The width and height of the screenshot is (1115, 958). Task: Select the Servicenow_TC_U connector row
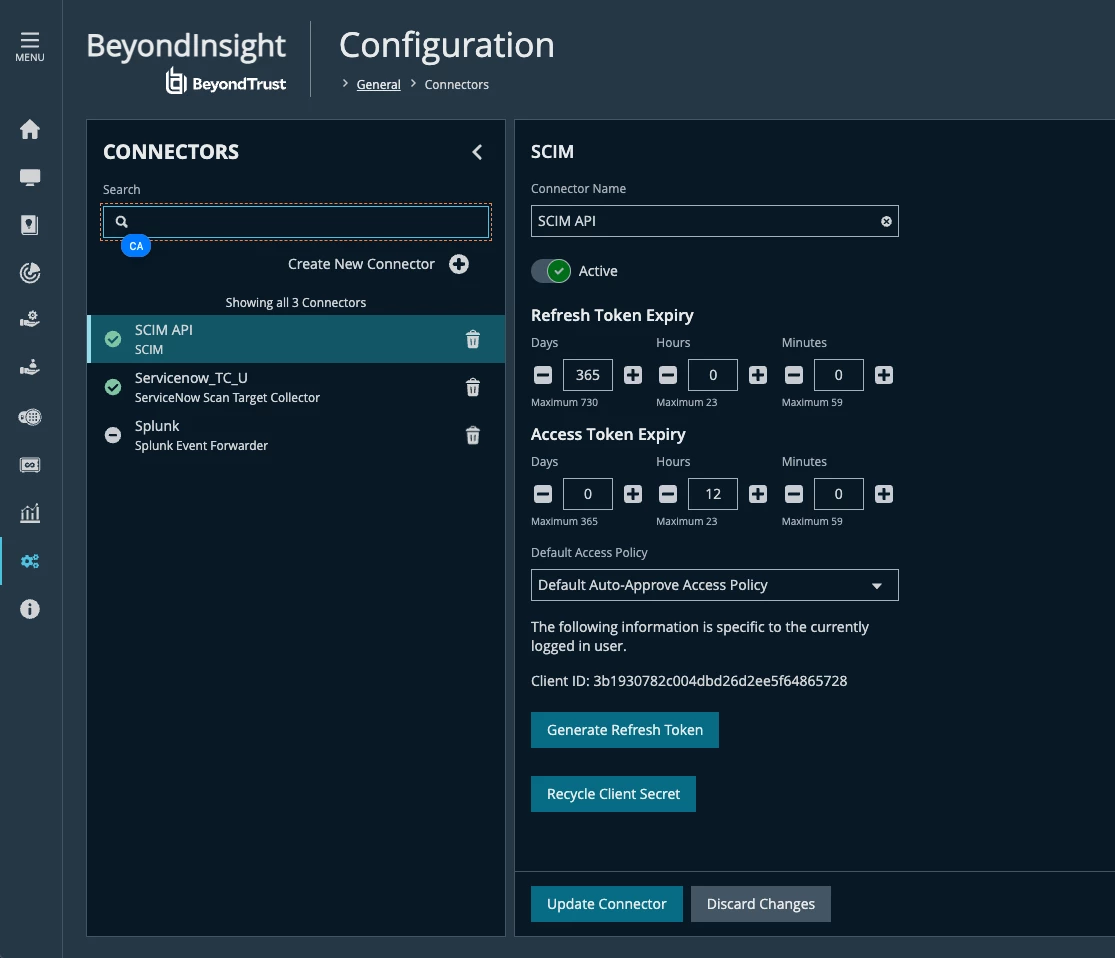(296, 387)
